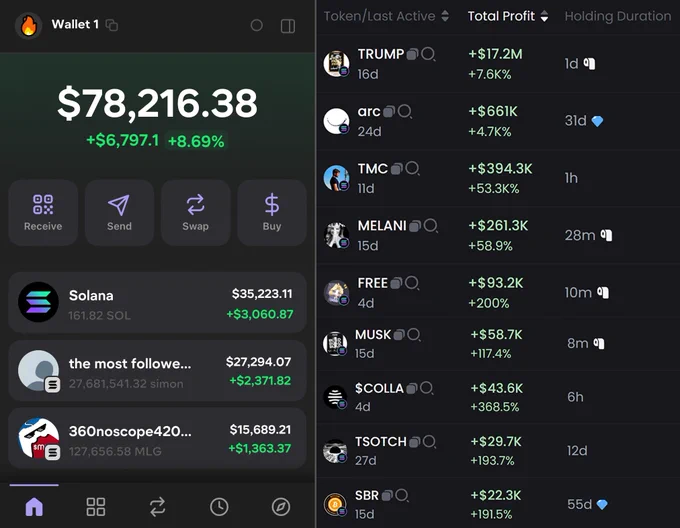Search the TSOTCH token
Image resolution: width=680 pixels, height=528 pixels.
point(430,442)
